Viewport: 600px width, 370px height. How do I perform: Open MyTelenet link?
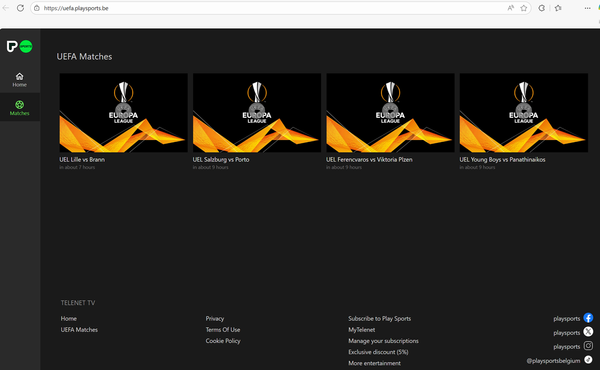(362, 329)
